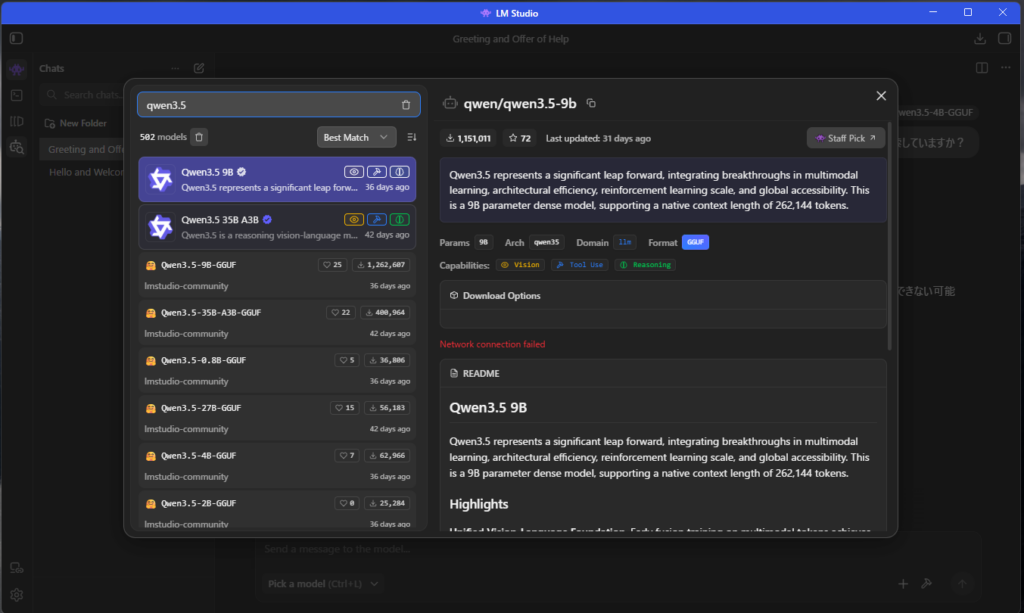Open the Pick a model dropdown
This screenshot has height=613, width=1024.
coord(323,583)
